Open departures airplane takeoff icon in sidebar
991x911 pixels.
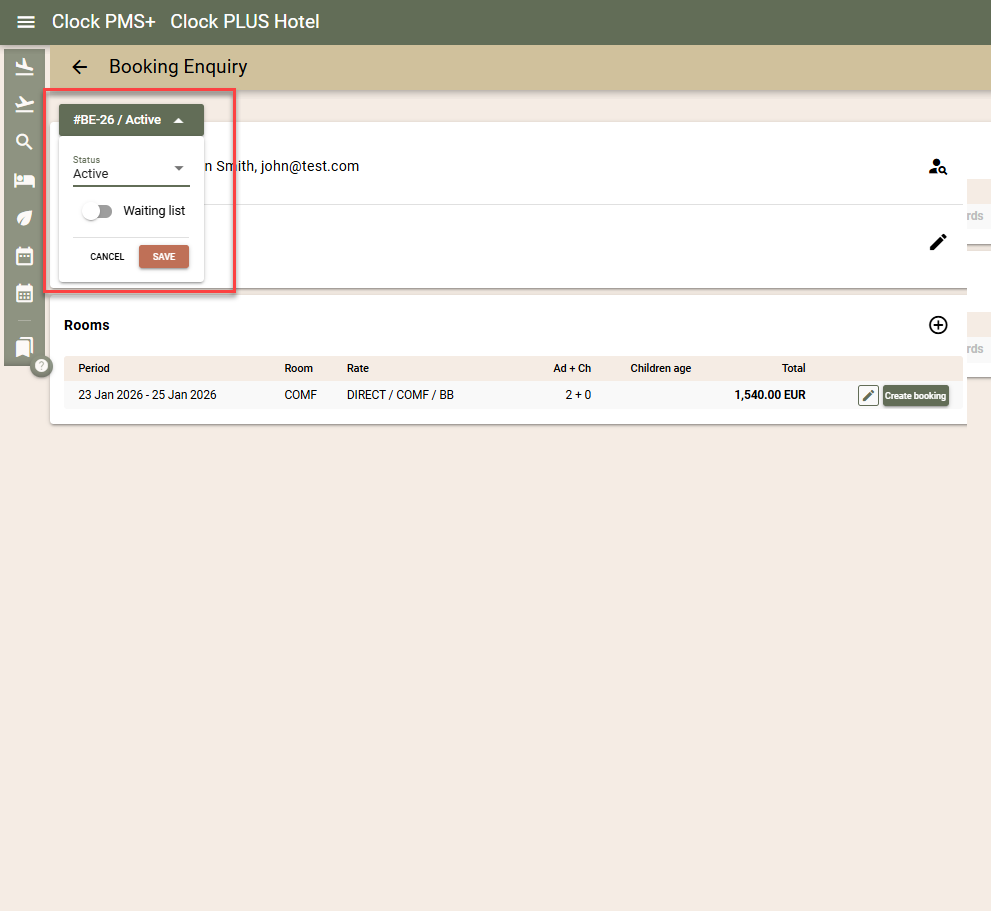point(25,104)
